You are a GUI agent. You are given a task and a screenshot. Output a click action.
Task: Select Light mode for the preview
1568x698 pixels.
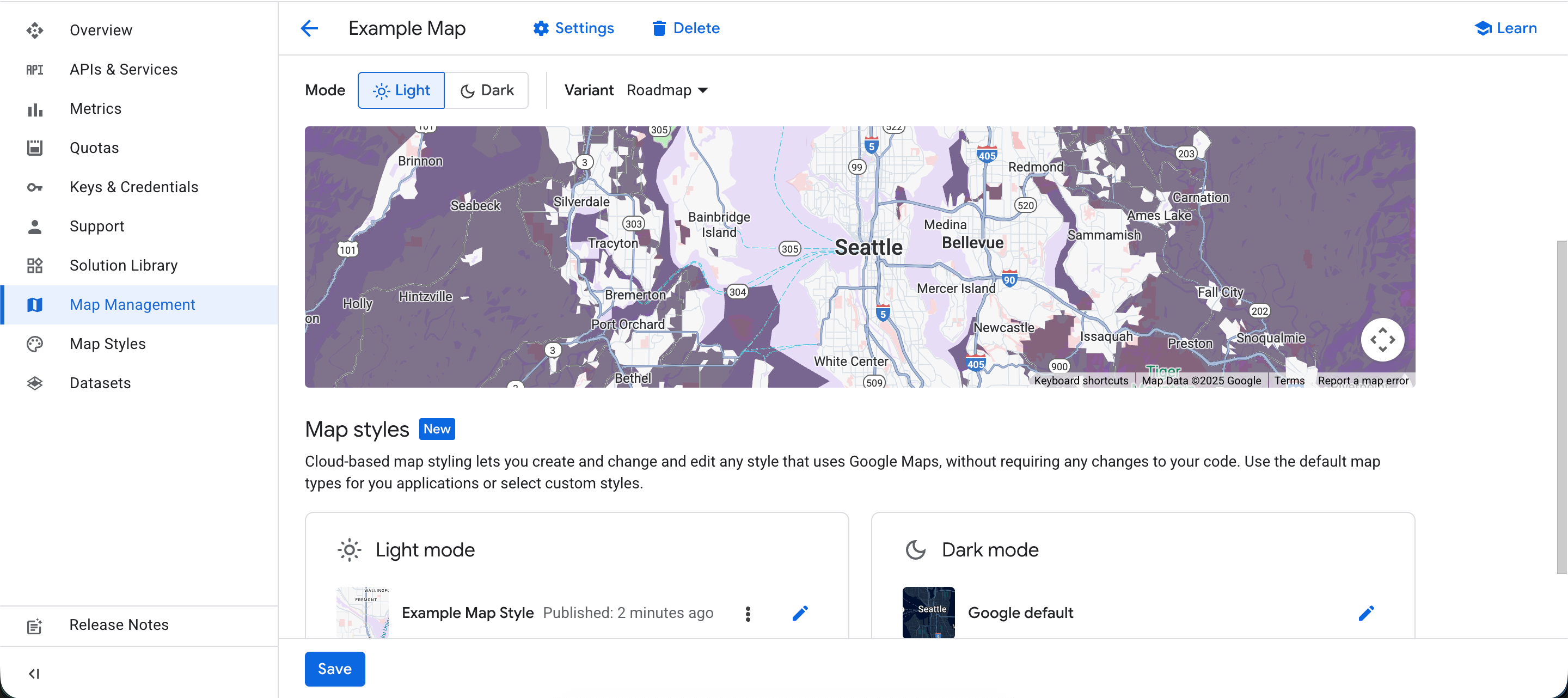(x=401, y=90)
